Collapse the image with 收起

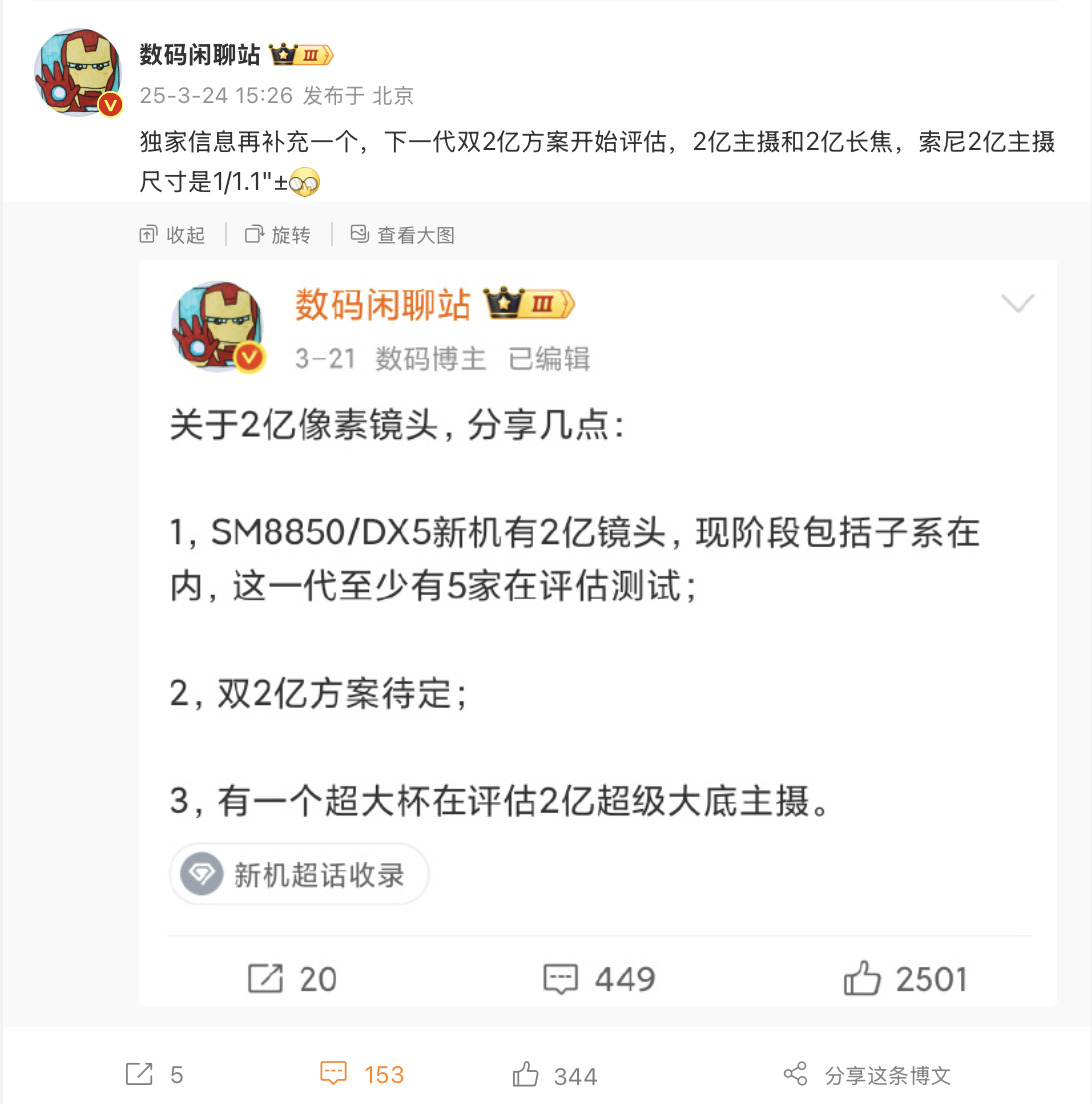coord(172,234)
